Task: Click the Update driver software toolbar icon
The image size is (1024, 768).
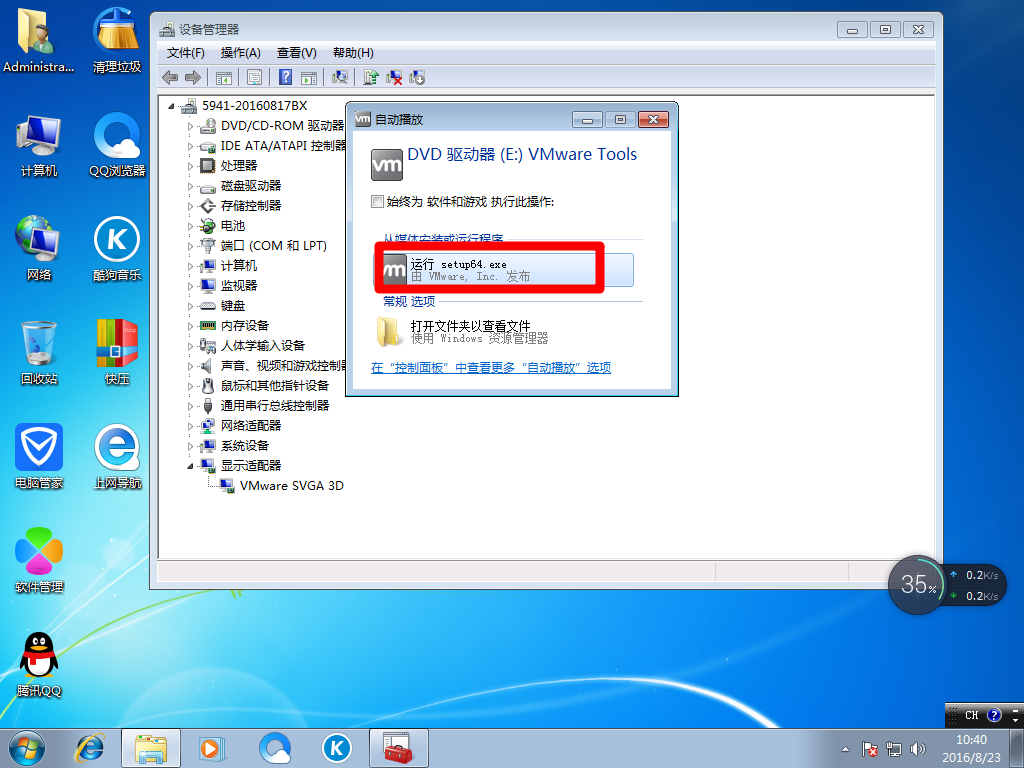Action: (x=371, y=78)
